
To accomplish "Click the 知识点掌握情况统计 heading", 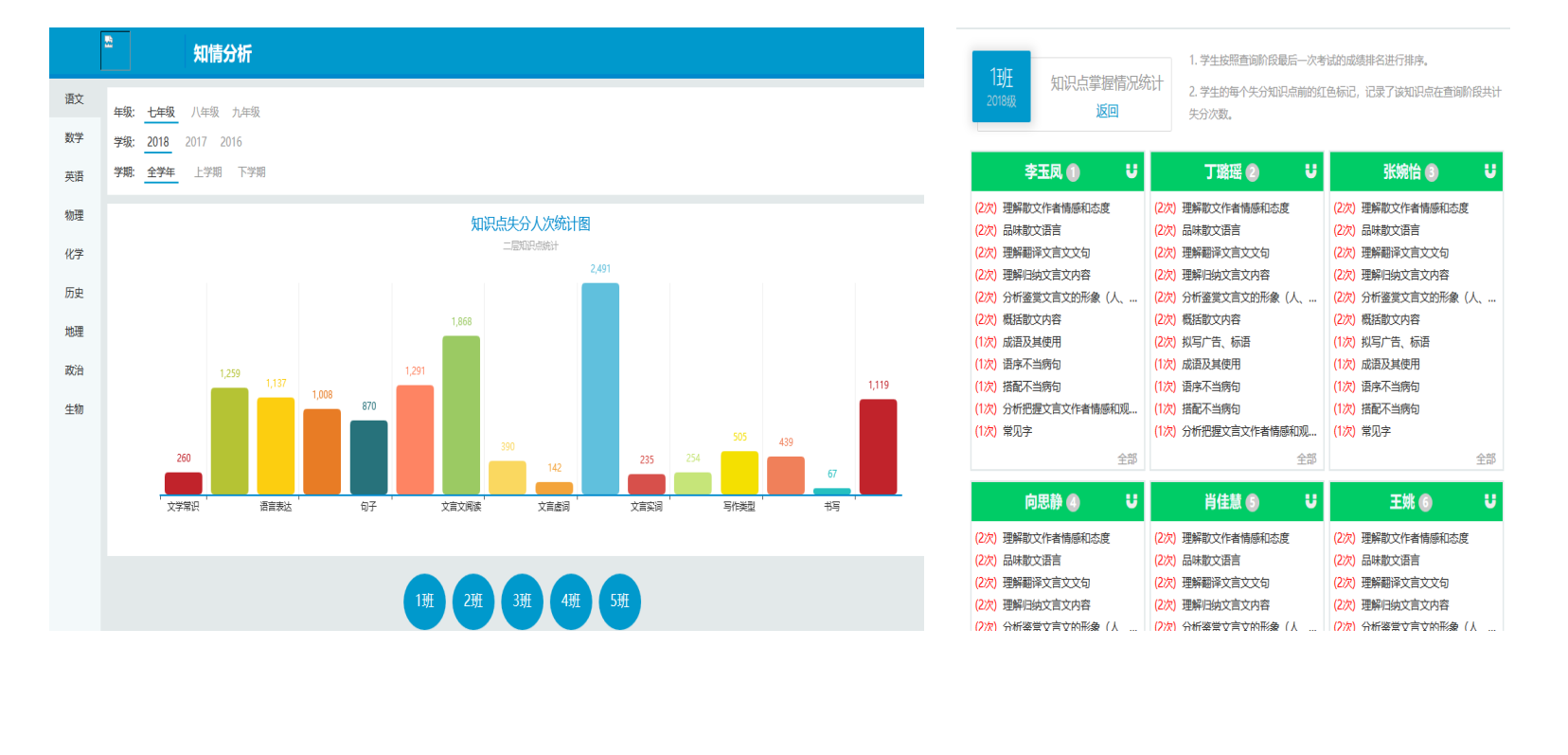I will pyautogui.click(x=1106, y=83).
